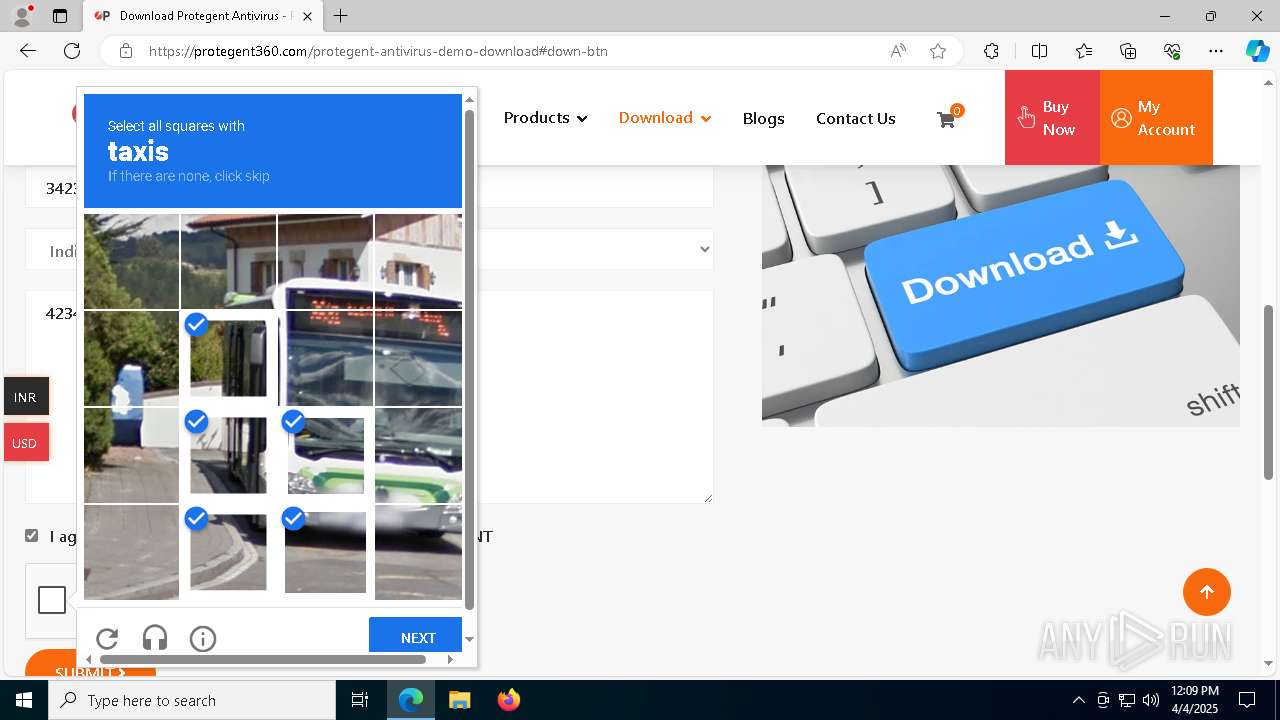Open Contact Us page
1280x720 pixels.
[855, 118]
